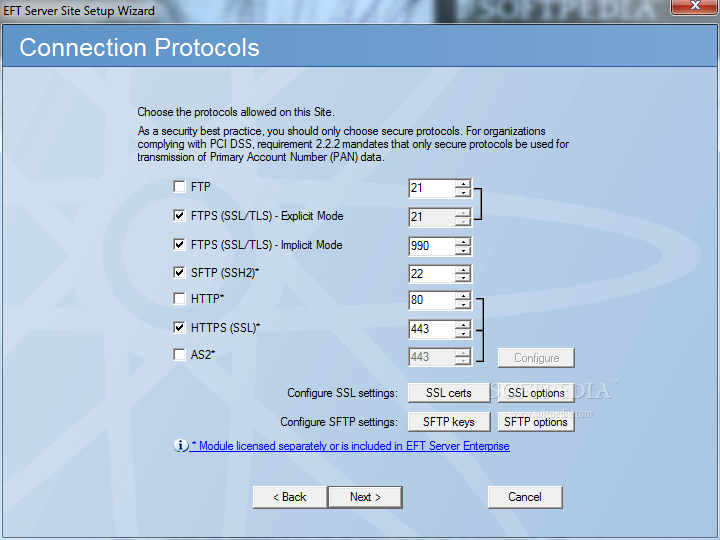Enable the HTTP protocol checkbox
Viewport: 720px width, 540px height.
coord(179,298)
